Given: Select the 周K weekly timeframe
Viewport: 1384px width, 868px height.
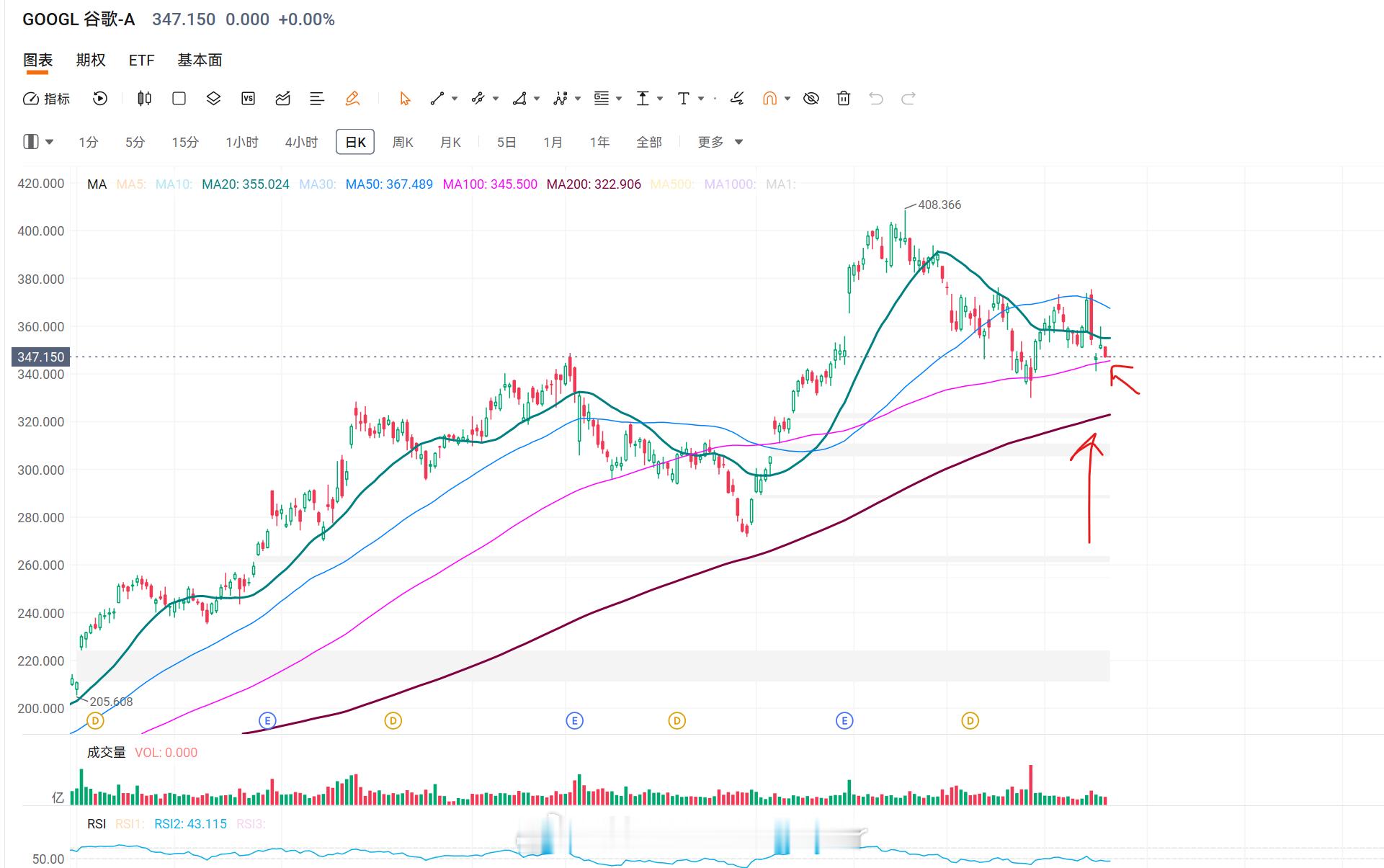Looking at the screenshot, I should pos(403,142).
